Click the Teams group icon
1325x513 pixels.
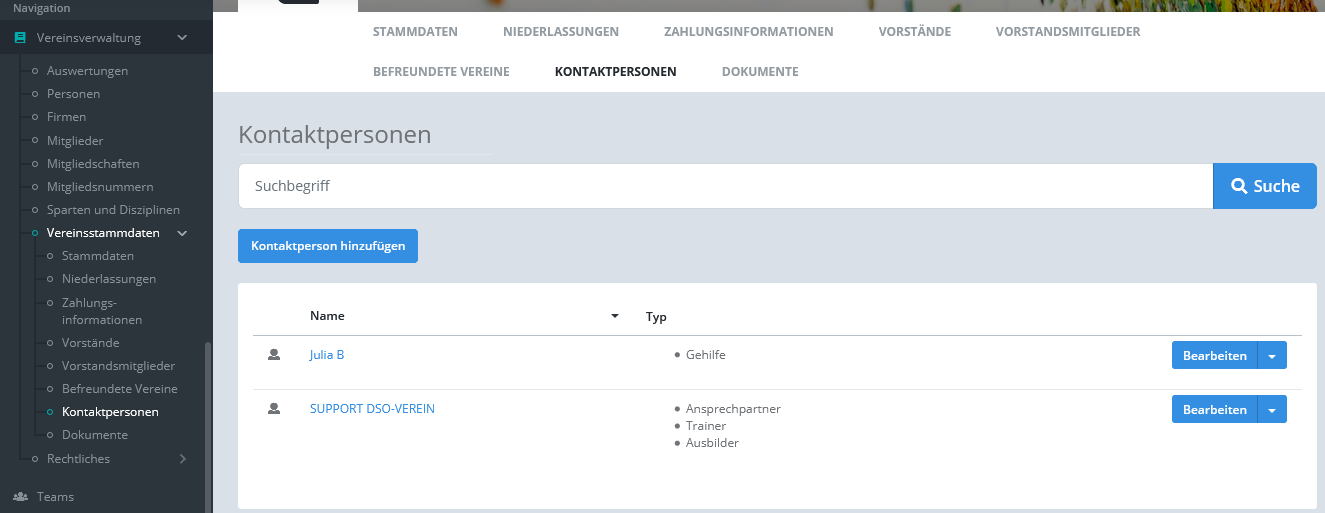[x=20, y=496]
